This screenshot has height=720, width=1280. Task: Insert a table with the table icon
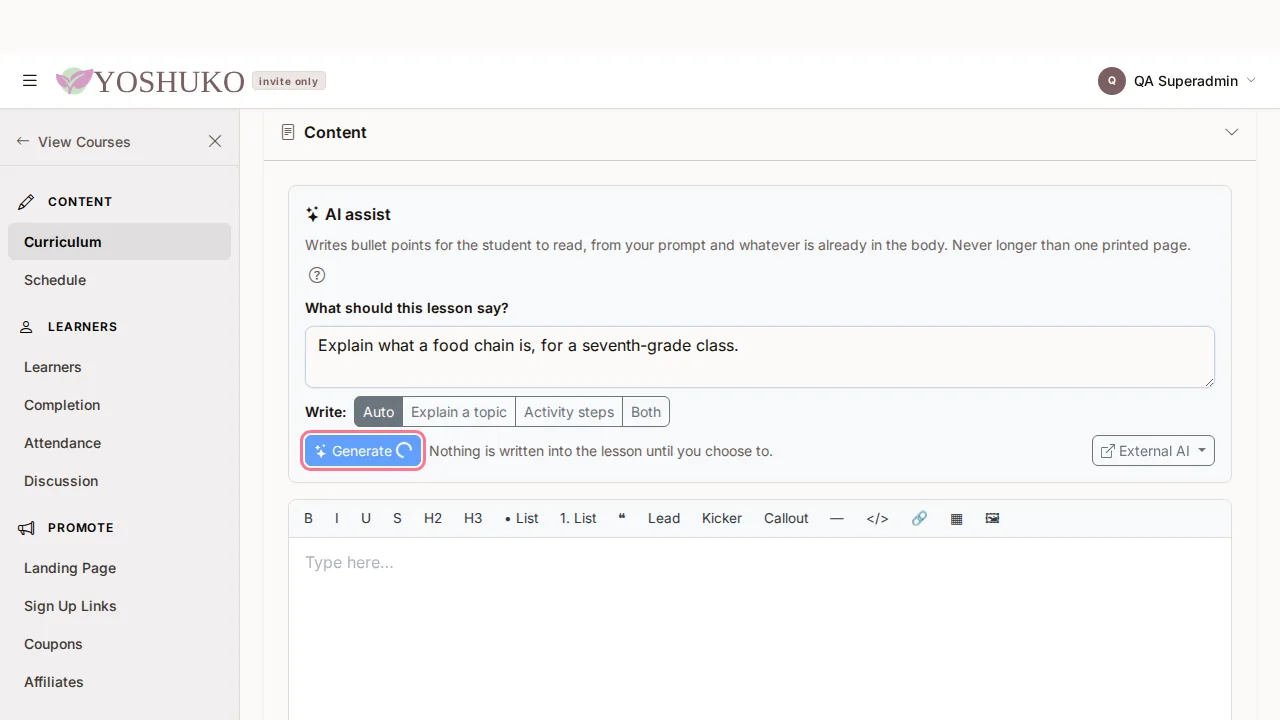click(x=957, y=518)
